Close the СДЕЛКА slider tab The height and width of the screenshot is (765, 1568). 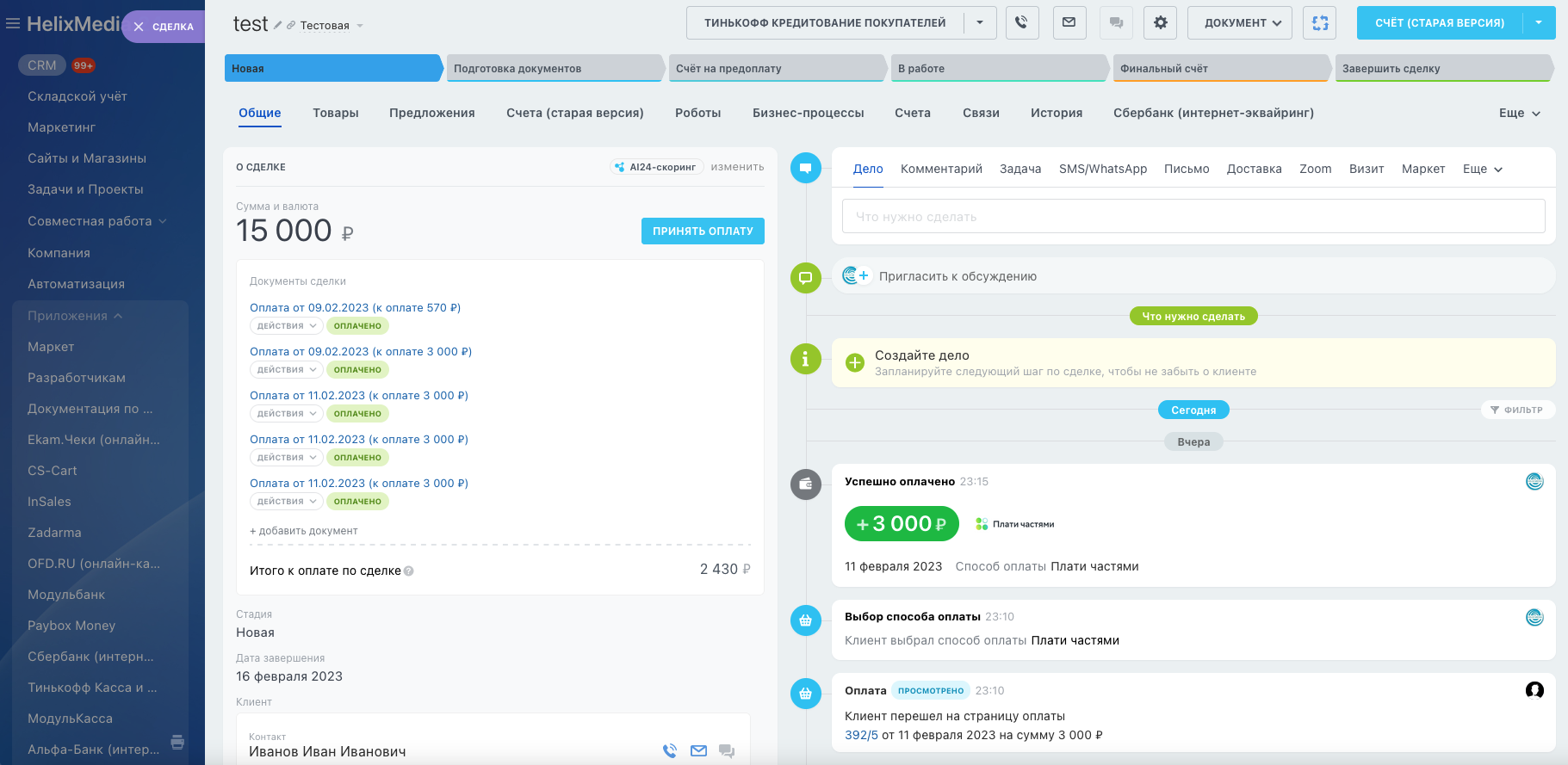[139, 27]
